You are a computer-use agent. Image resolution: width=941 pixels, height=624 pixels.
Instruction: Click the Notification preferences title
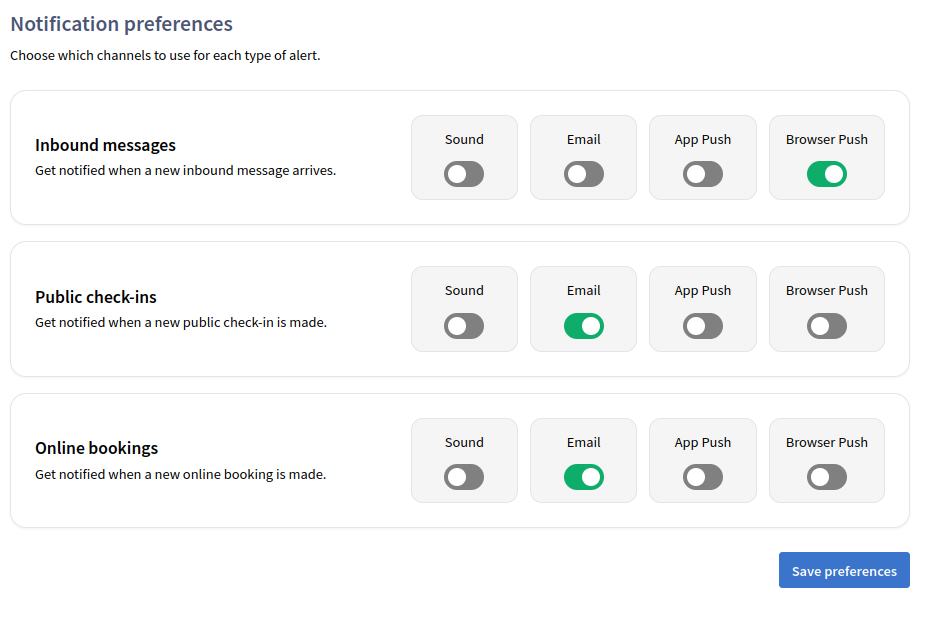pos(121,24)
